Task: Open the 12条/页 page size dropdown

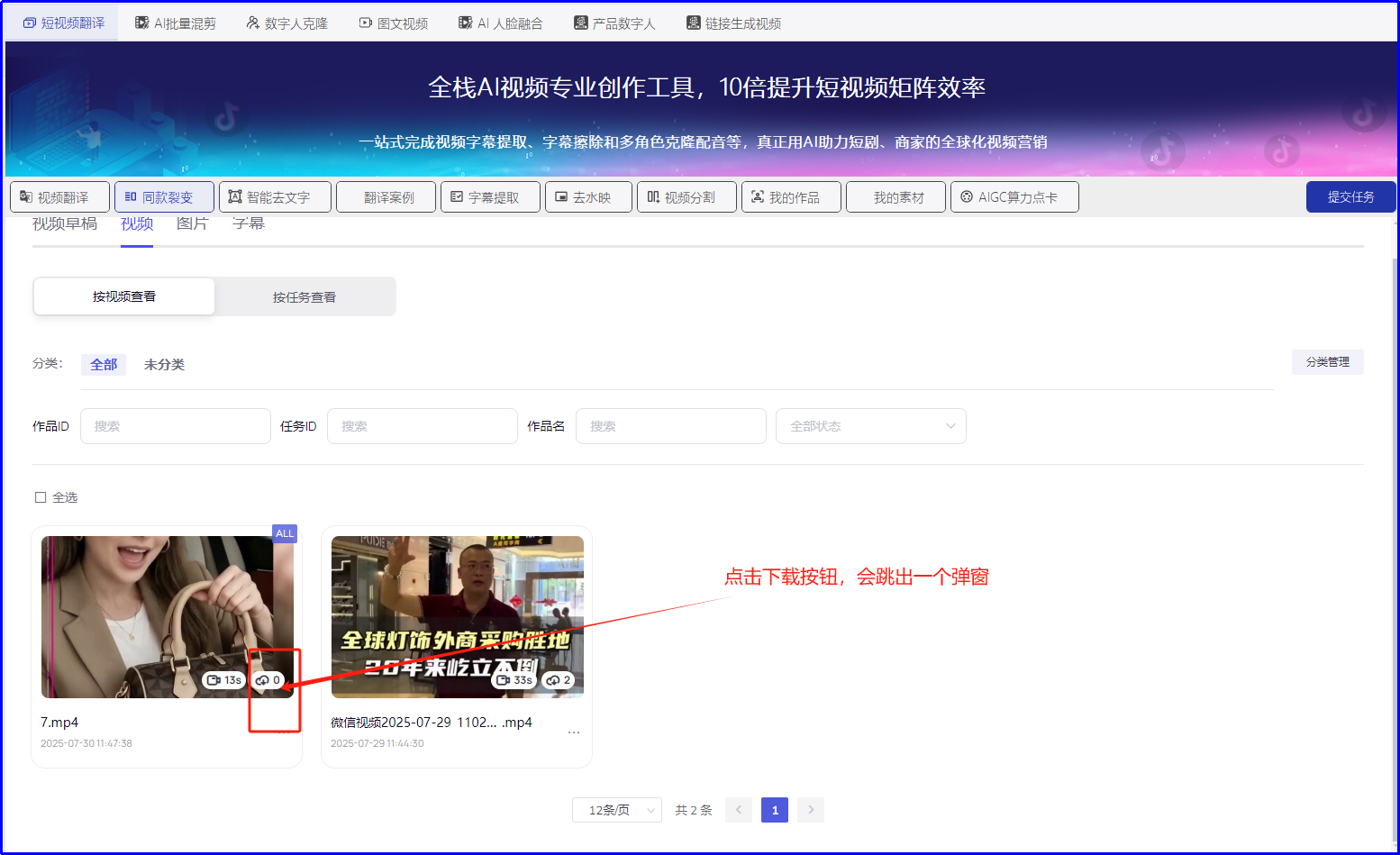Action: tap(616, 809)
